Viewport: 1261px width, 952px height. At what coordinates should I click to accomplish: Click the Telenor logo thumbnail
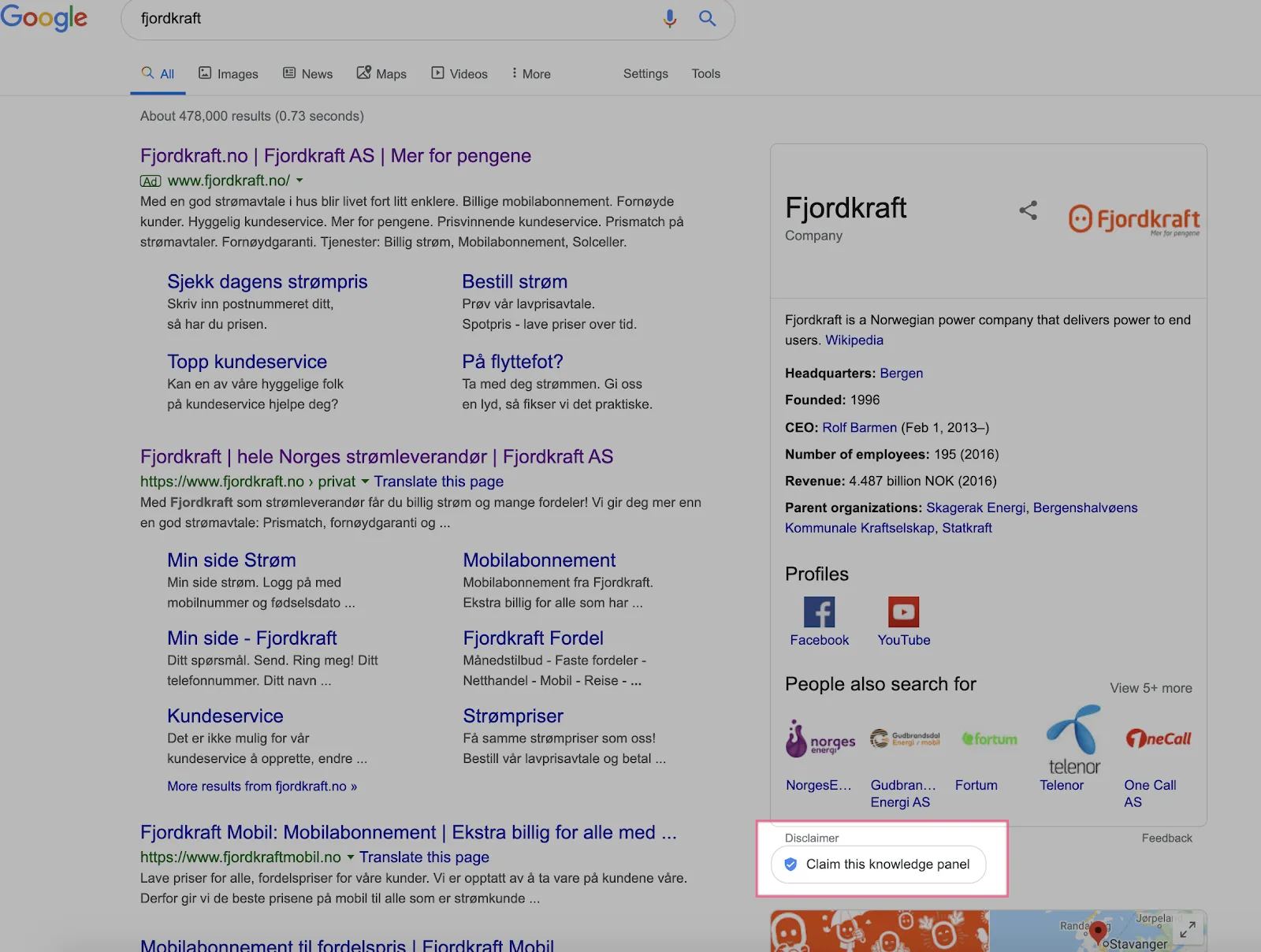(1073, 739)
